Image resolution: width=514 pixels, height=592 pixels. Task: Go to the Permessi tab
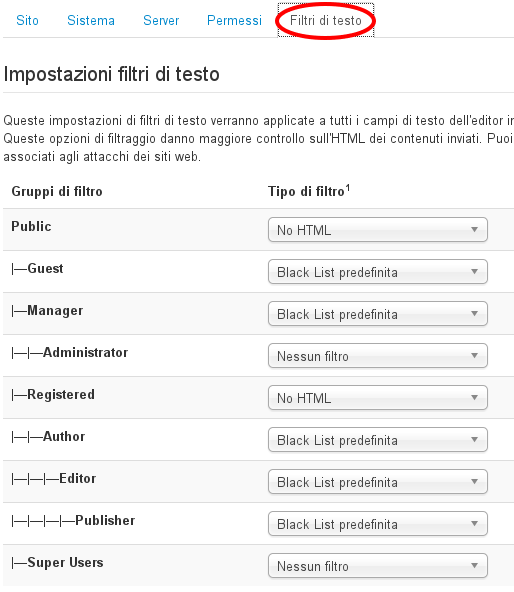point(234,20)
